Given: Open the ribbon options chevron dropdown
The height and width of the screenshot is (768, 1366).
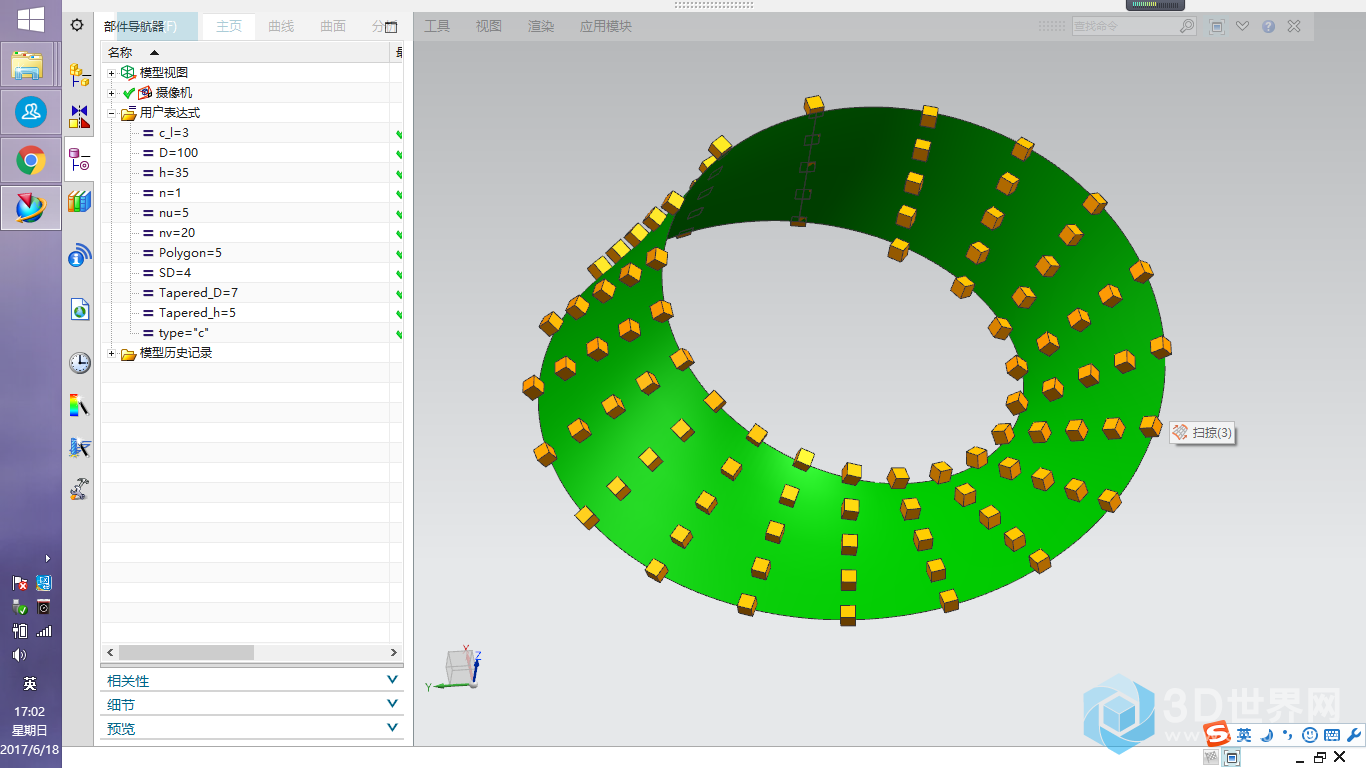Looking at the screenshot, I should click(x=1242, y=26).
